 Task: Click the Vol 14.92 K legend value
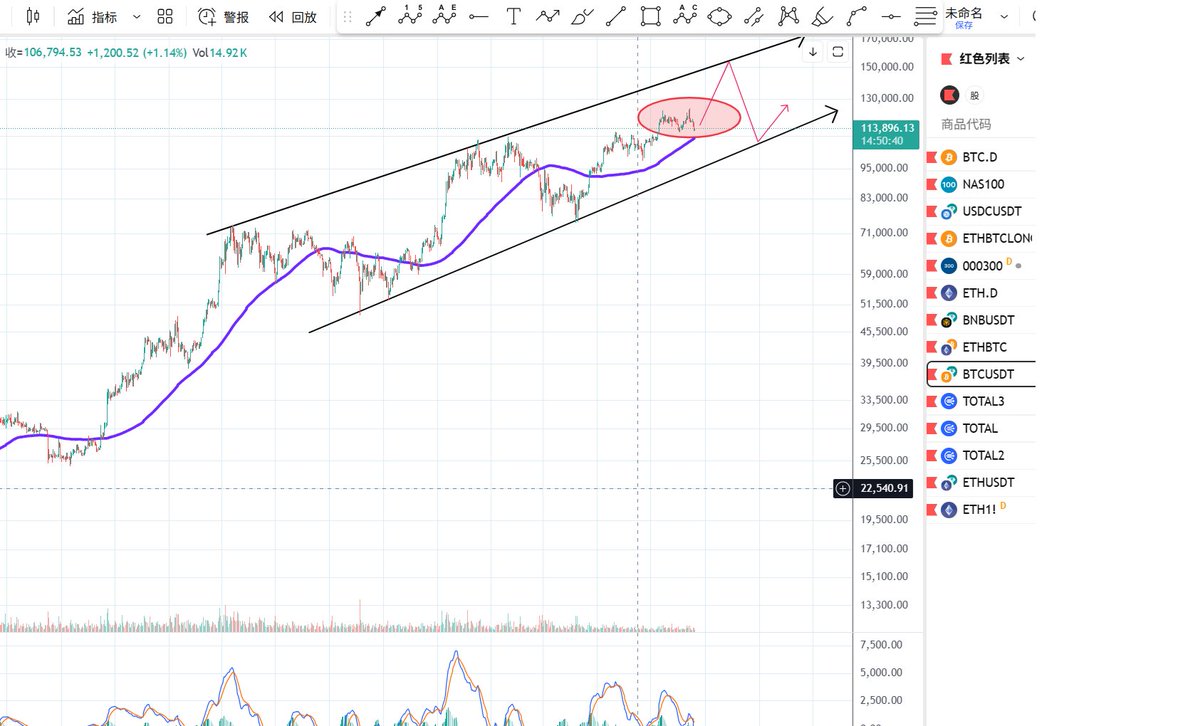[218, 52]
